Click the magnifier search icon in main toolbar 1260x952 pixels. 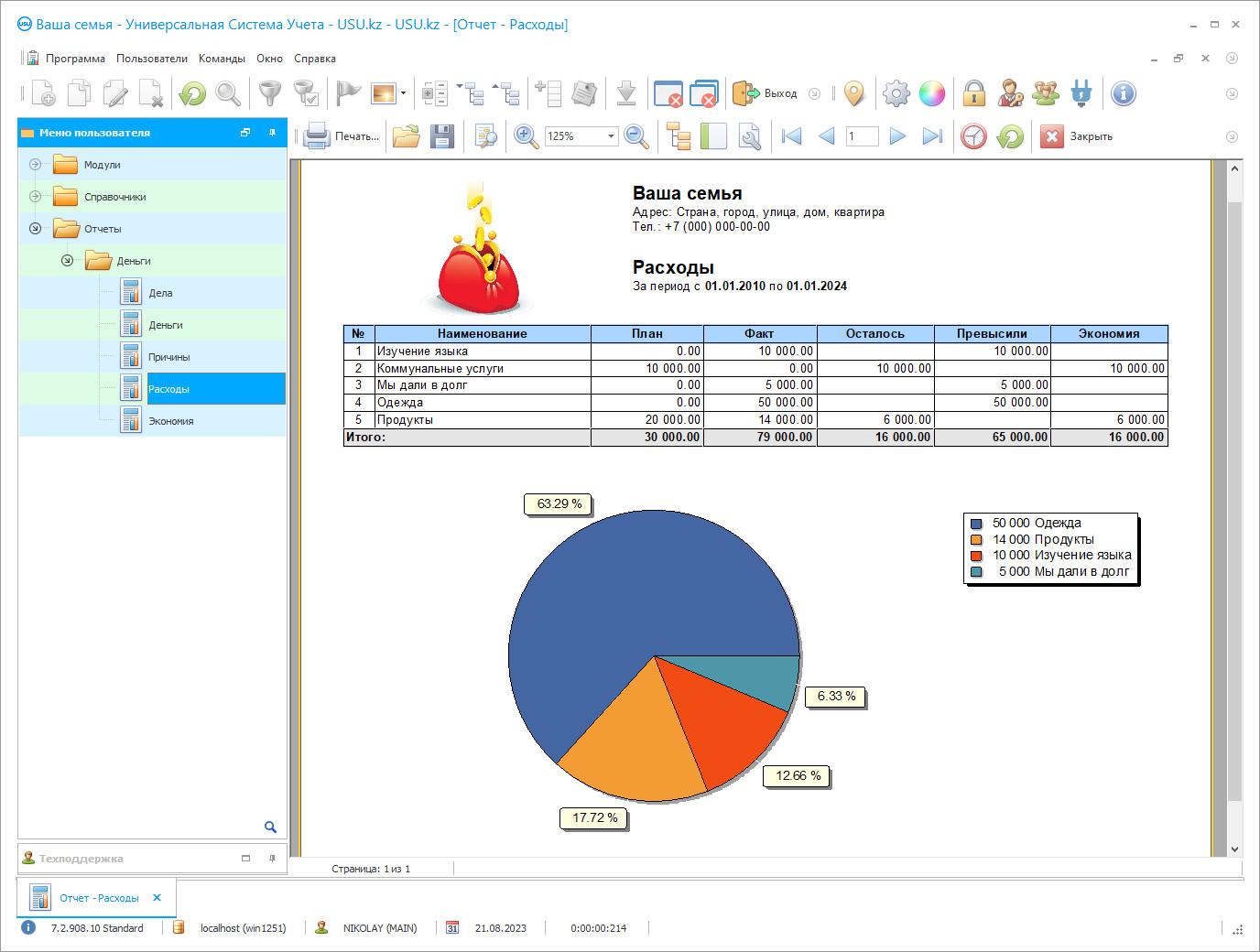(228, 93)
